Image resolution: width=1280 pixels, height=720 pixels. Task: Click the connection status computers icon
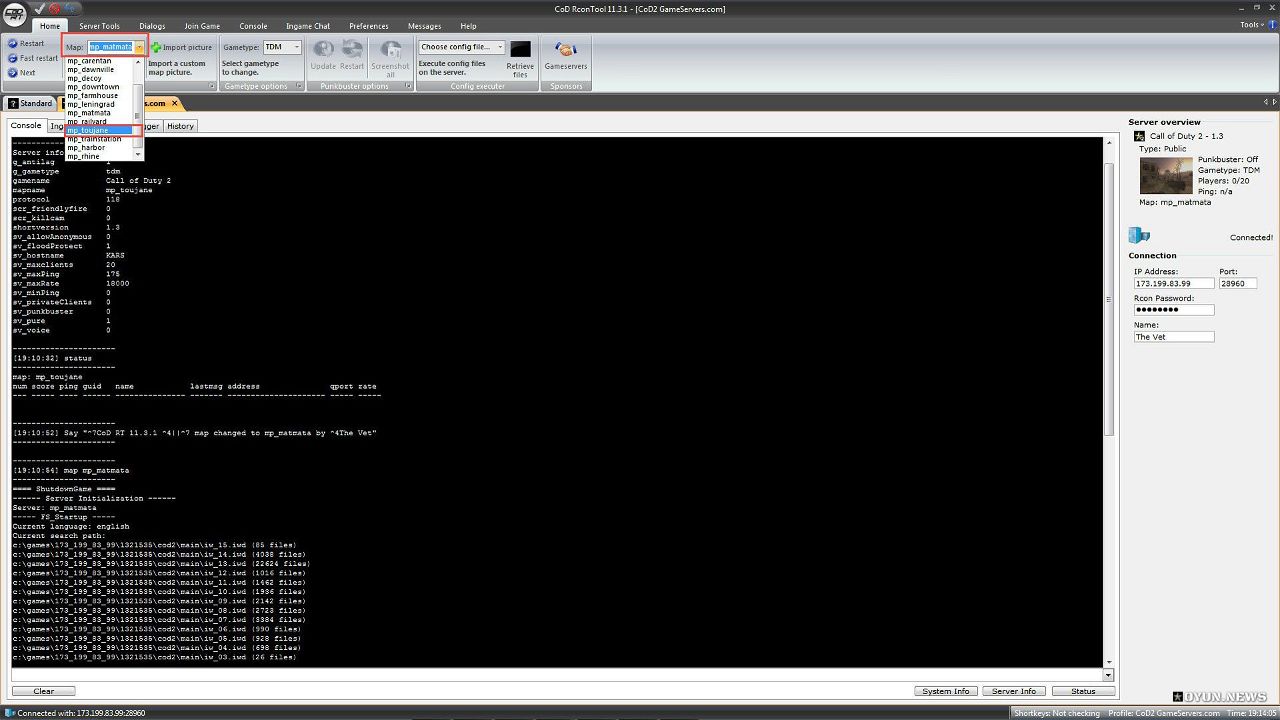point(1139,235)
